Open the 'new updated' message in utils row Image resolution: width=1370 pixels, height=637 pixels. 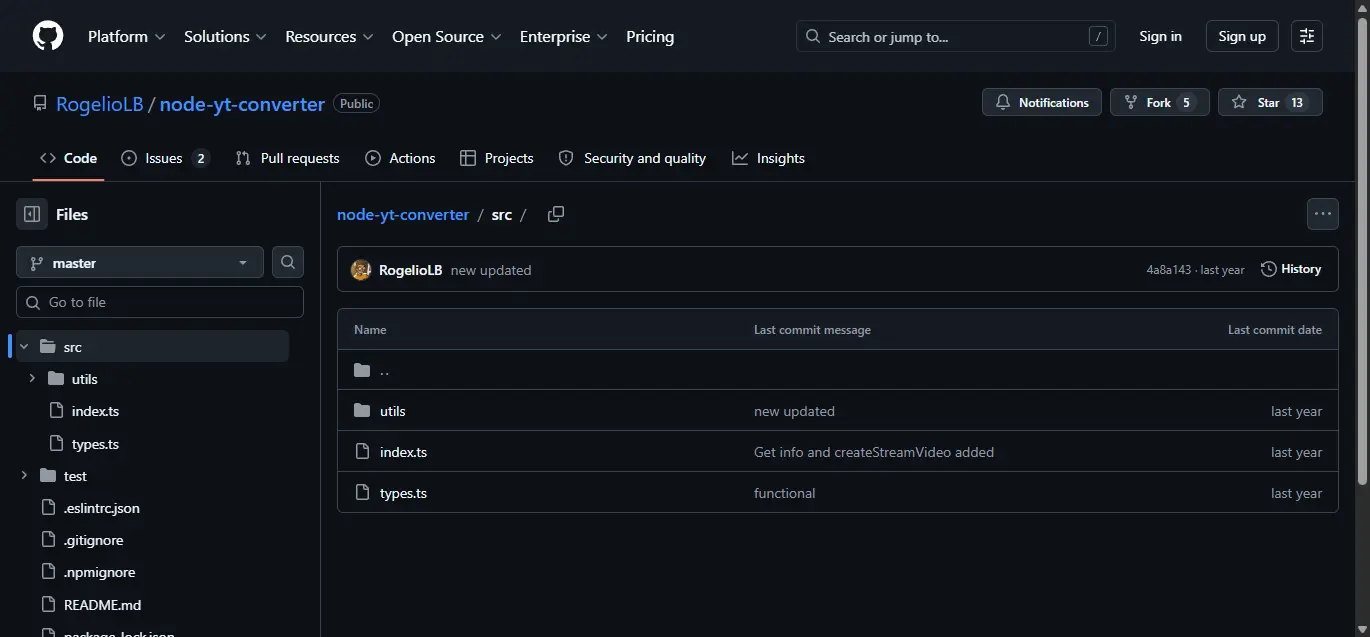click(794, 411)
